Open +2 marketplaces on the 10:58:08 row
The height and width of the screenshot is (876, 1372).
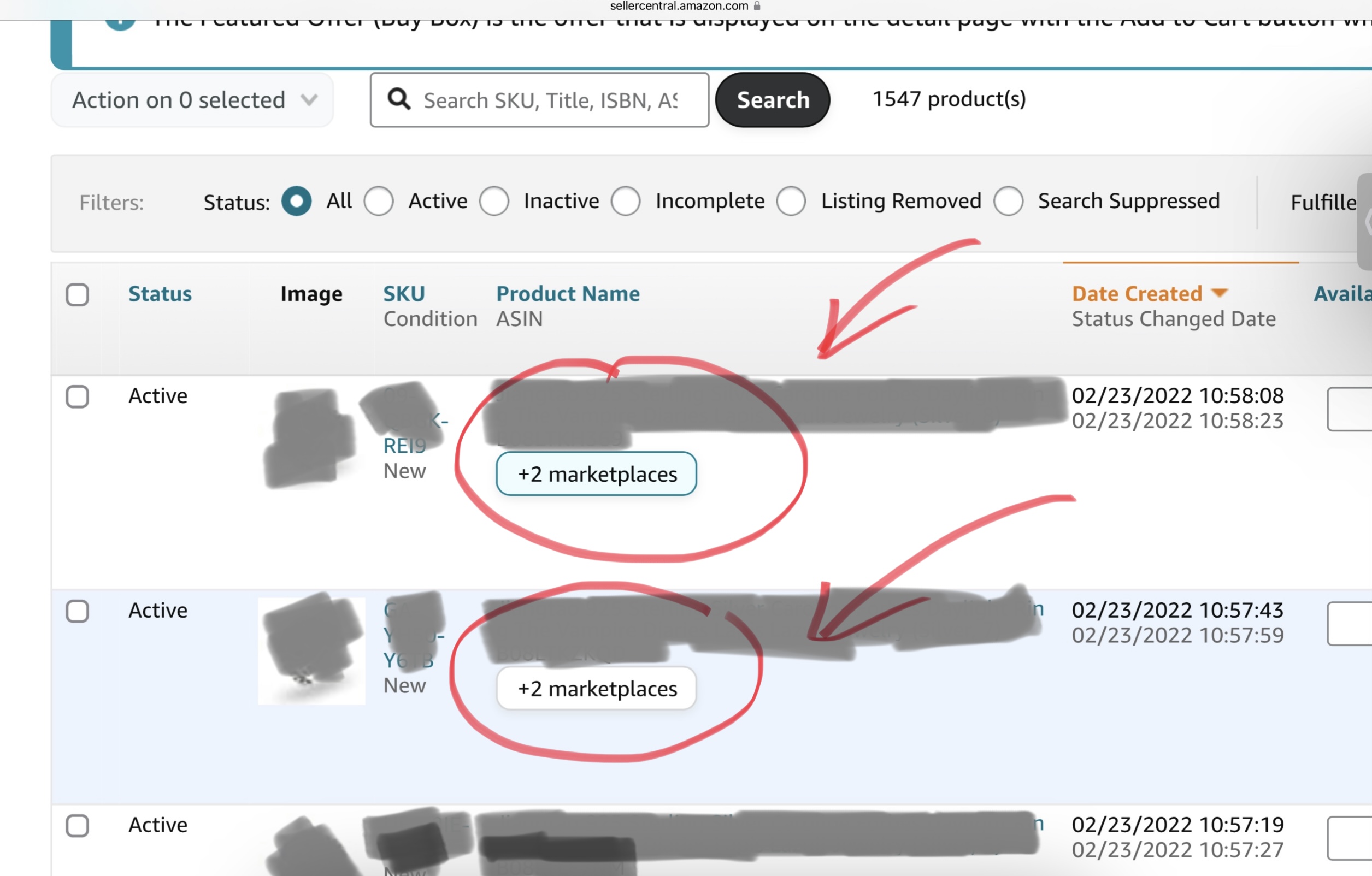[597, 474]
